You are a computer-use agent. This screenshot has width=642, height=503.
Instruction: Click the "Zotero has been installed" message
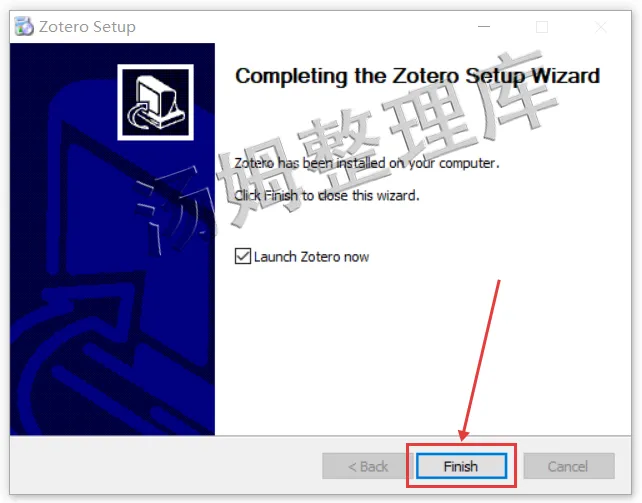click(x=366, y=163)
